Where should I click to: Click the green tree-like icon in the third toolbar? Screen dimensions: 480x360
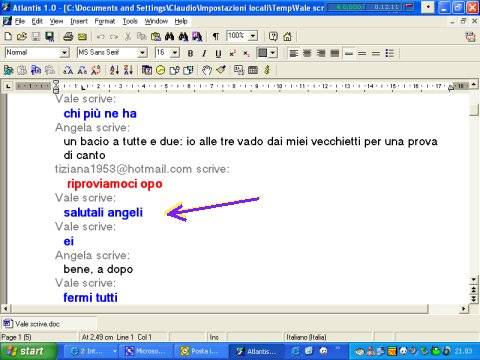267,70
